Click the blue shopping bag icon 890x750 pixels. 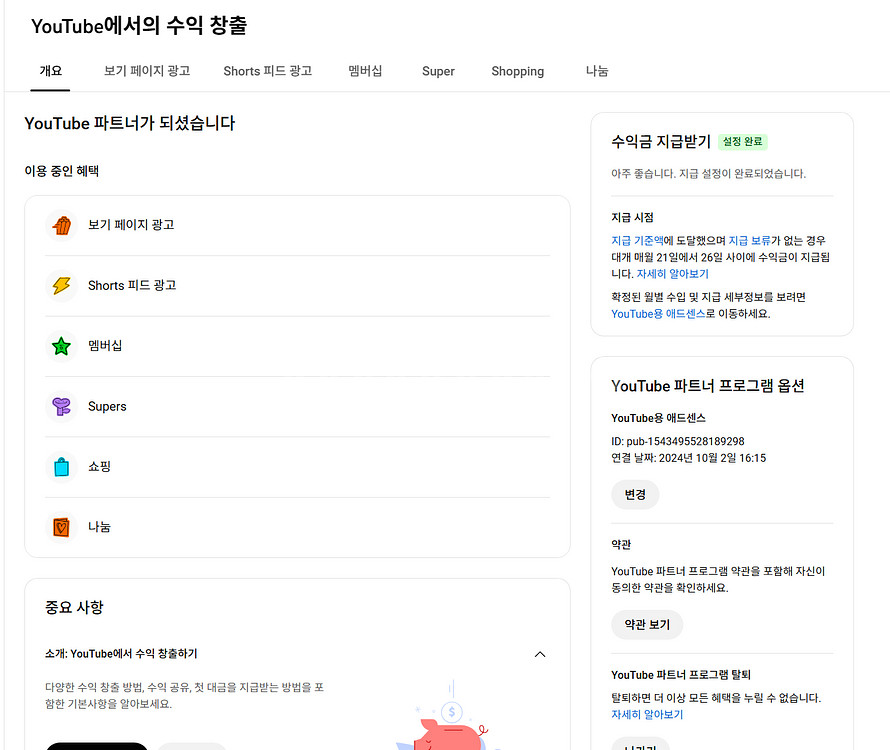(61, 467)
